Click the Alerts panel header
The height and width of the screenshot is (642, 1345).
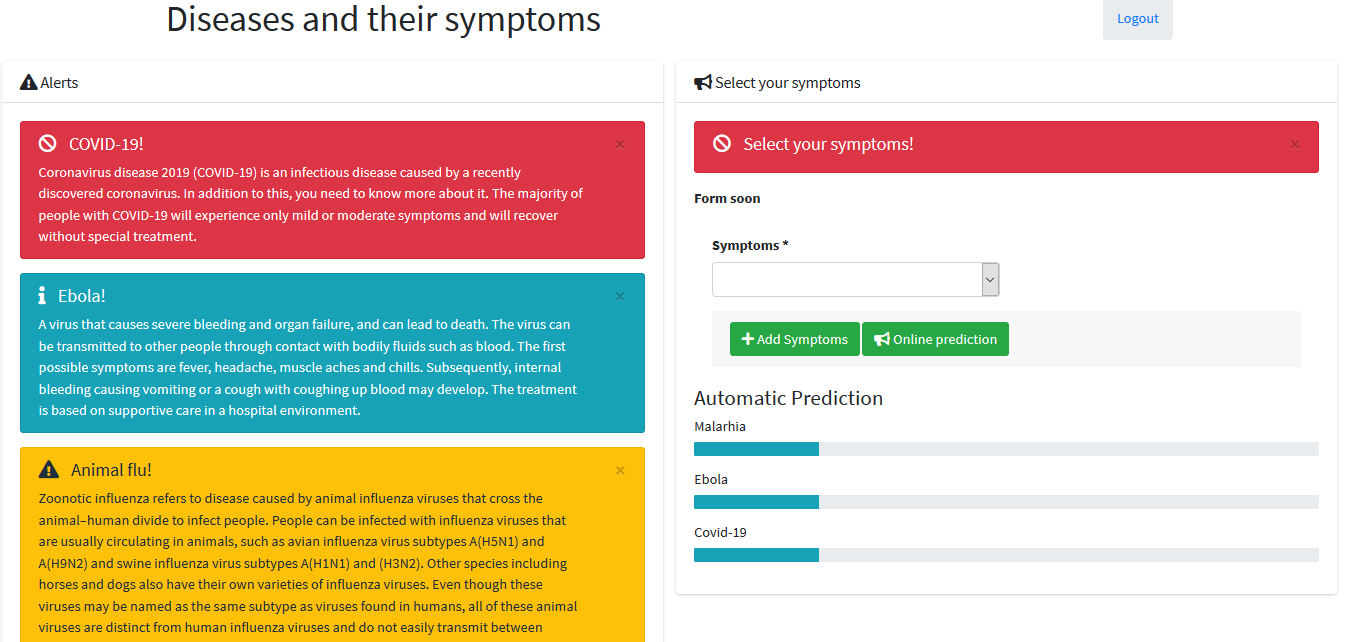click(x=332, y=83)
